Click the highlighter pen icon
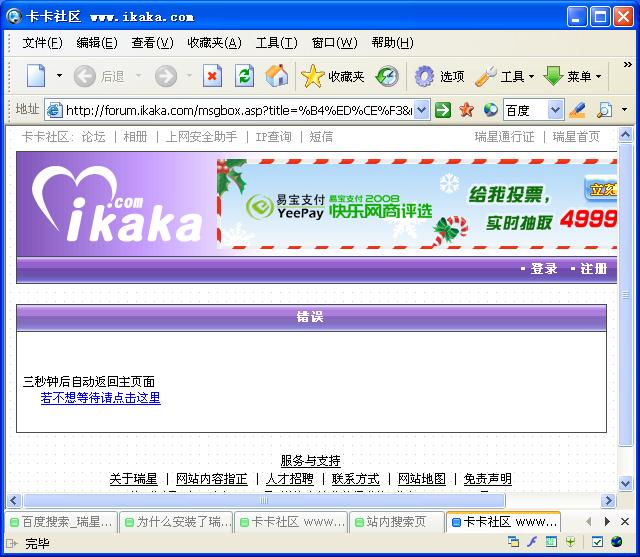 point(578,110)
